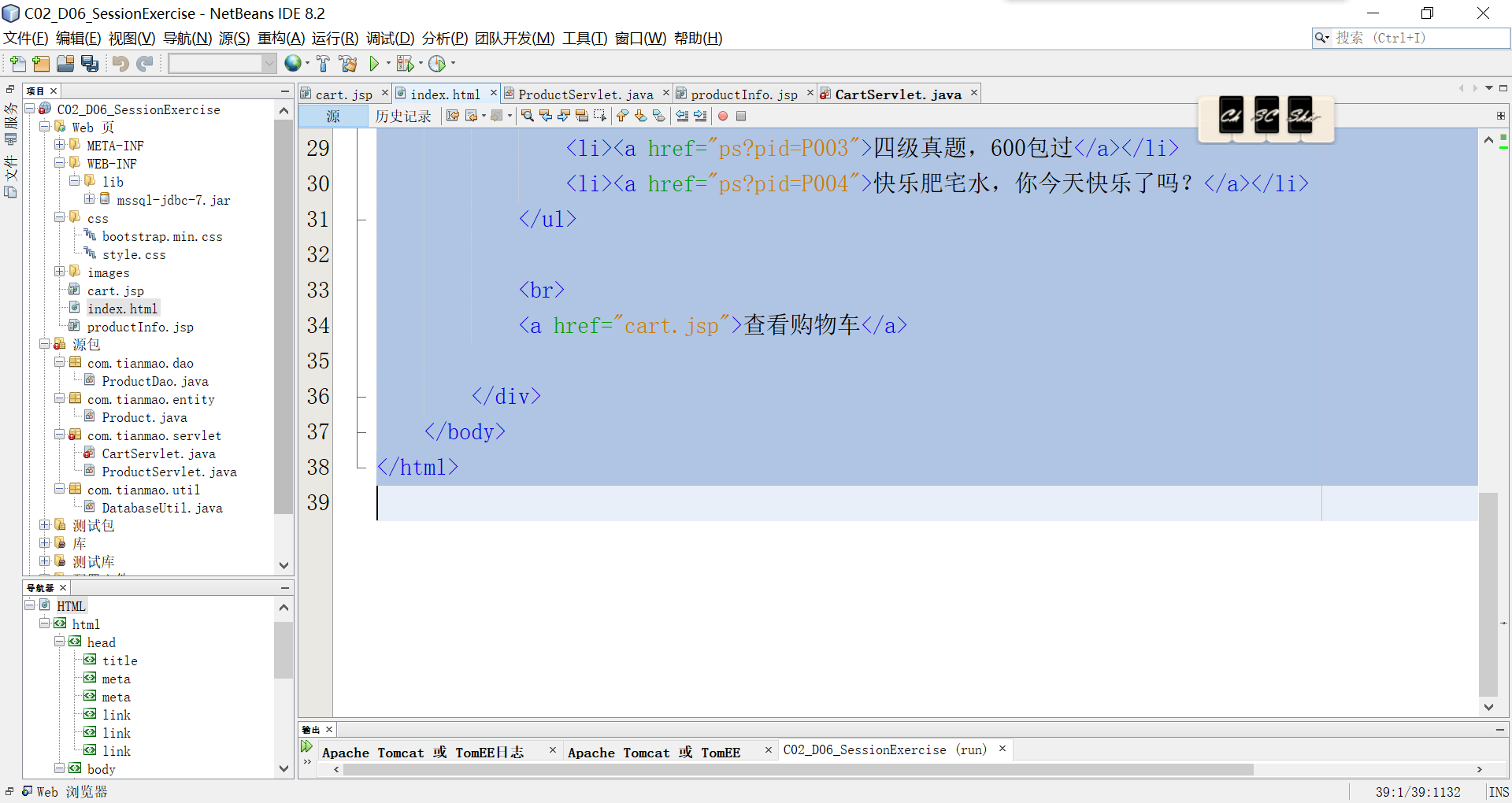Switch to the CartServlet.java tab
The width and height of the screenshot is (1512, 803).
tap(898, 94)
